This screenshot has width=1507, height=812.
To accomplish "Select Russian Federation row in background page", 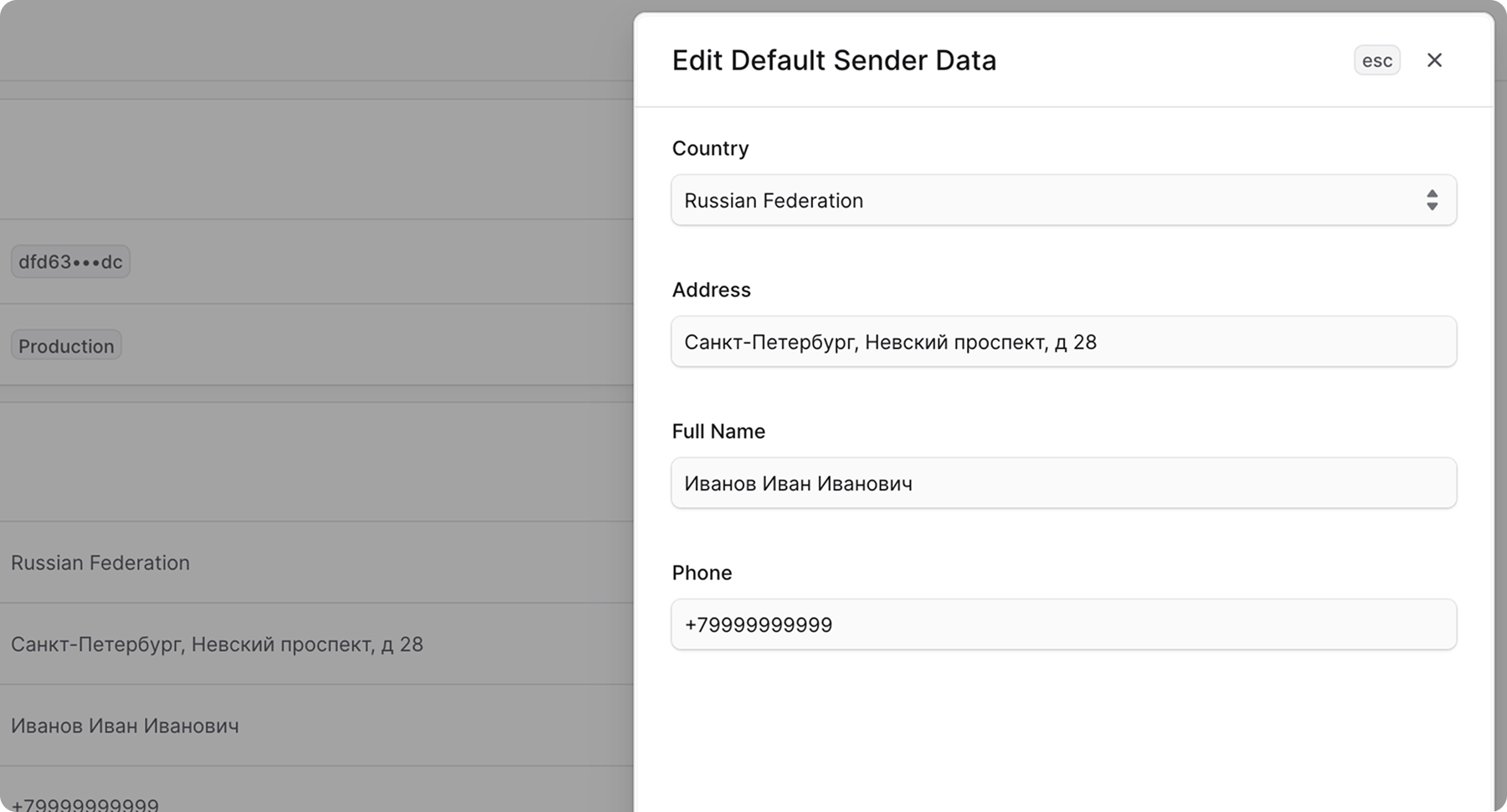I will click(x=100, y=563).
